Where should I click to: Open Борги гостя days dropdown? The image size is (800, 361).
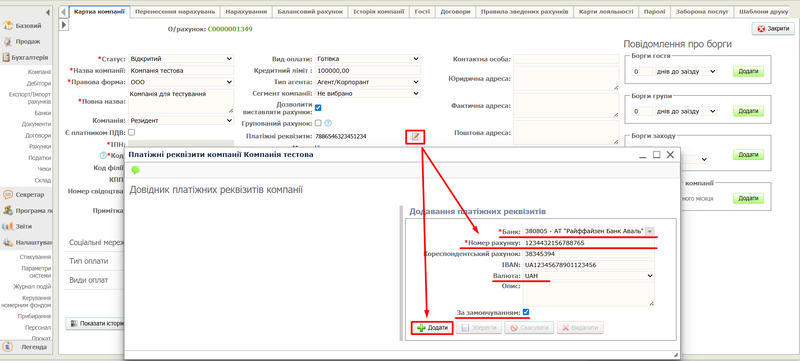pos(686,72)
